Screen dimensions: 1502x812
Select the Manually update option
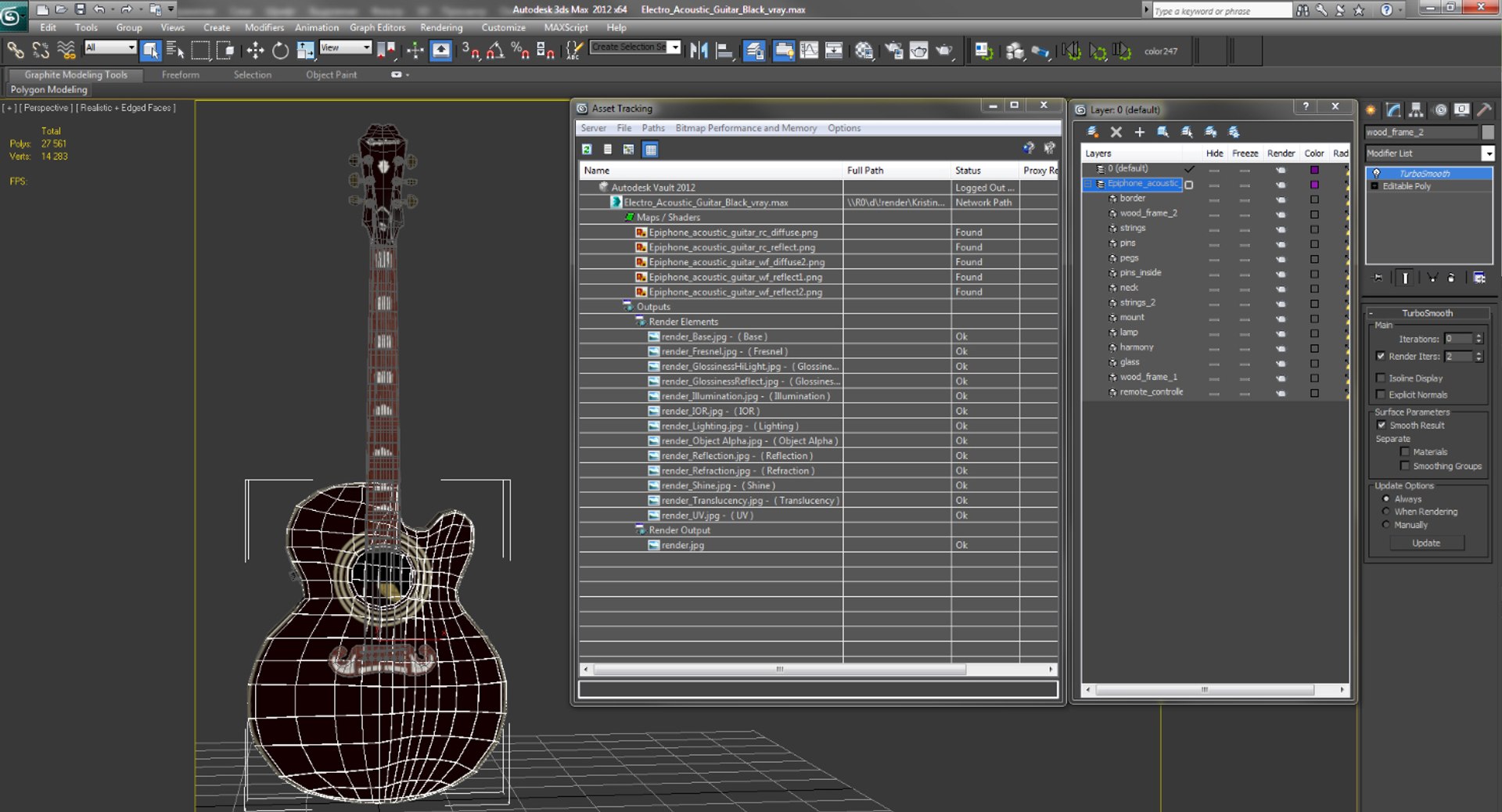click(1386, 525)
